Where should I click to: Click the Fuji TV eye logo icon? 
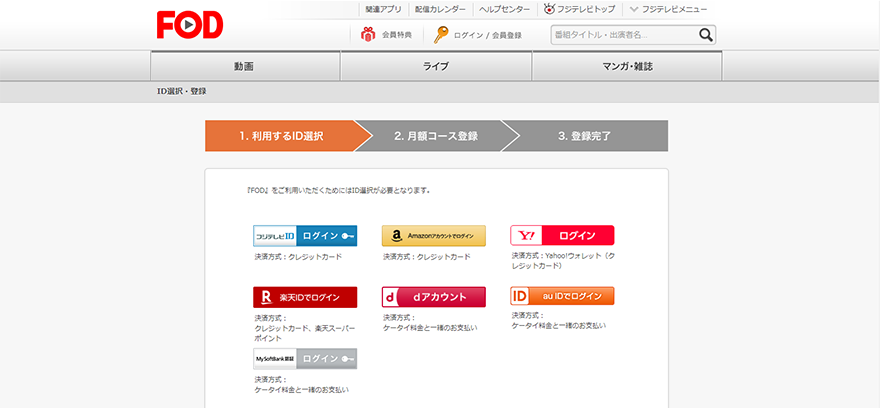pos(549,9)
